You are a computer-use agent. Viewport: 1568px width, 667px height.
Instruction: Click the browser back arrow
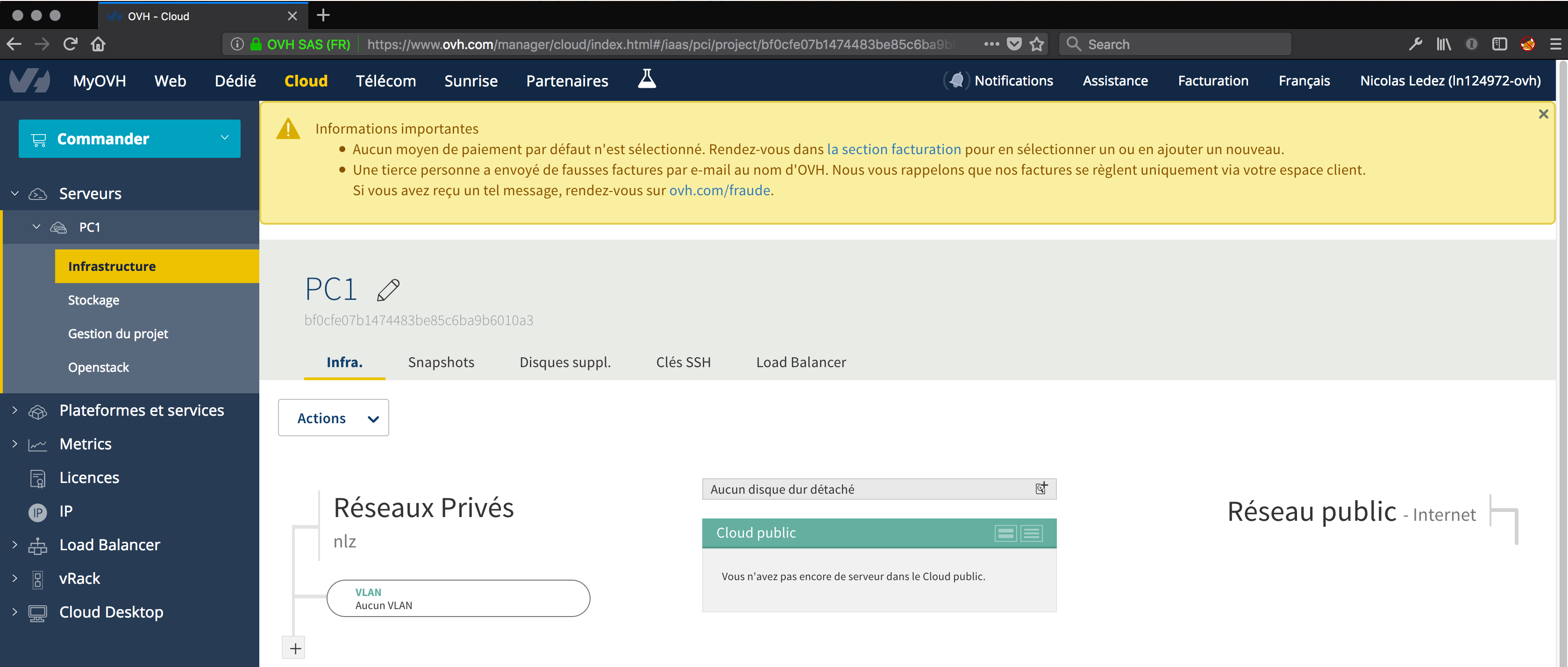(x=14, y=44)
